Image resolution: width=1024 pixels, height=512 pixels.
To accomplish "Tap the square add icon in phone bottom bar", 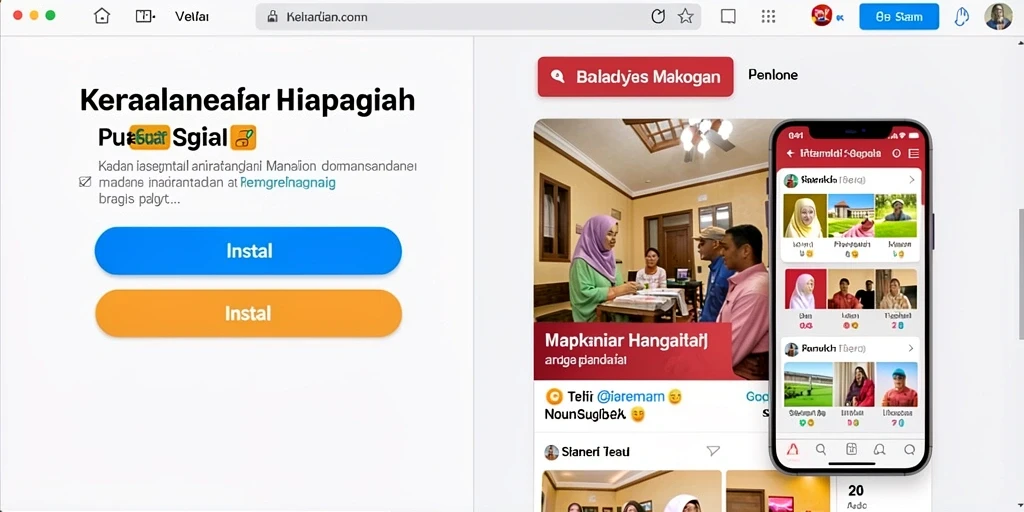I will (851, 449).
